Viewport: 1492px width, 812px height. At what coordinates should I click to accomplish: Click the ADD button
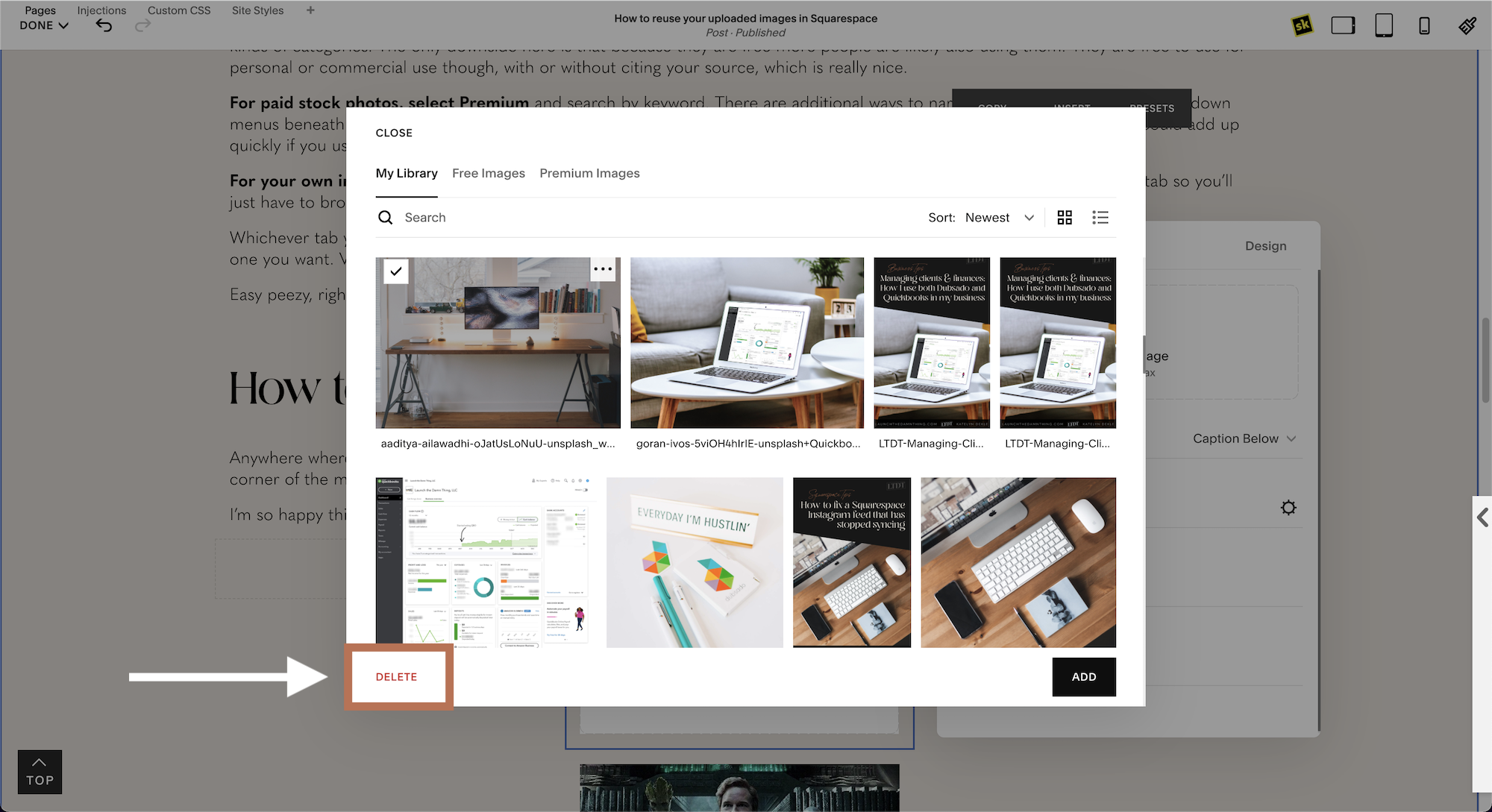pyautogui.click(x=1084, y=676)
